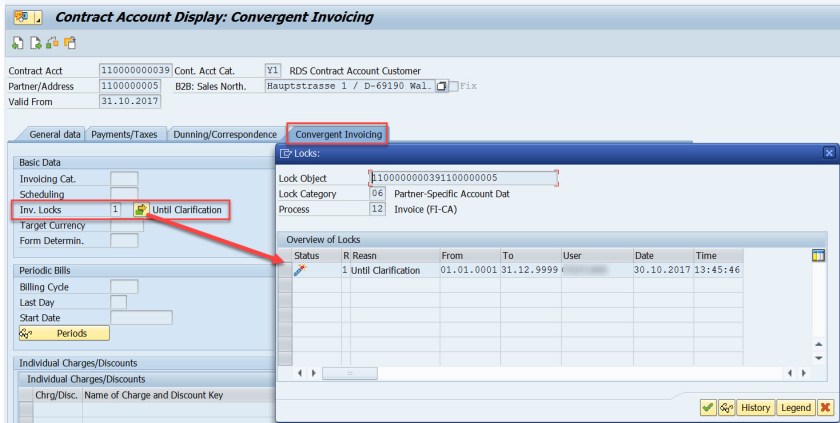Click the scroll down arrow in locks table
Image resolution: width=840 pixels, height=423 pixels.
(x=819, y=358)
